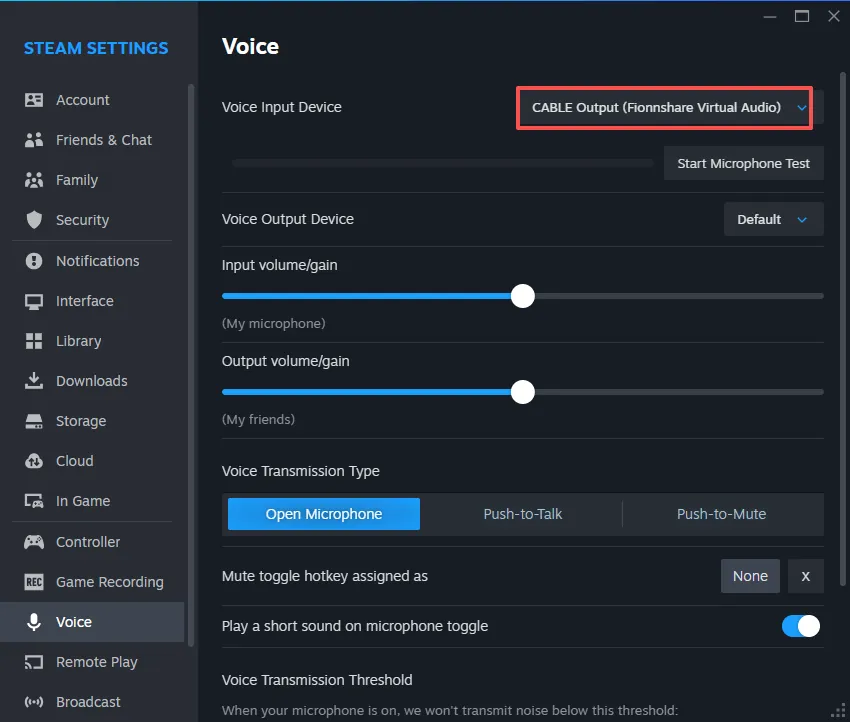Select the Controller gamepad icon

point(34,542)
